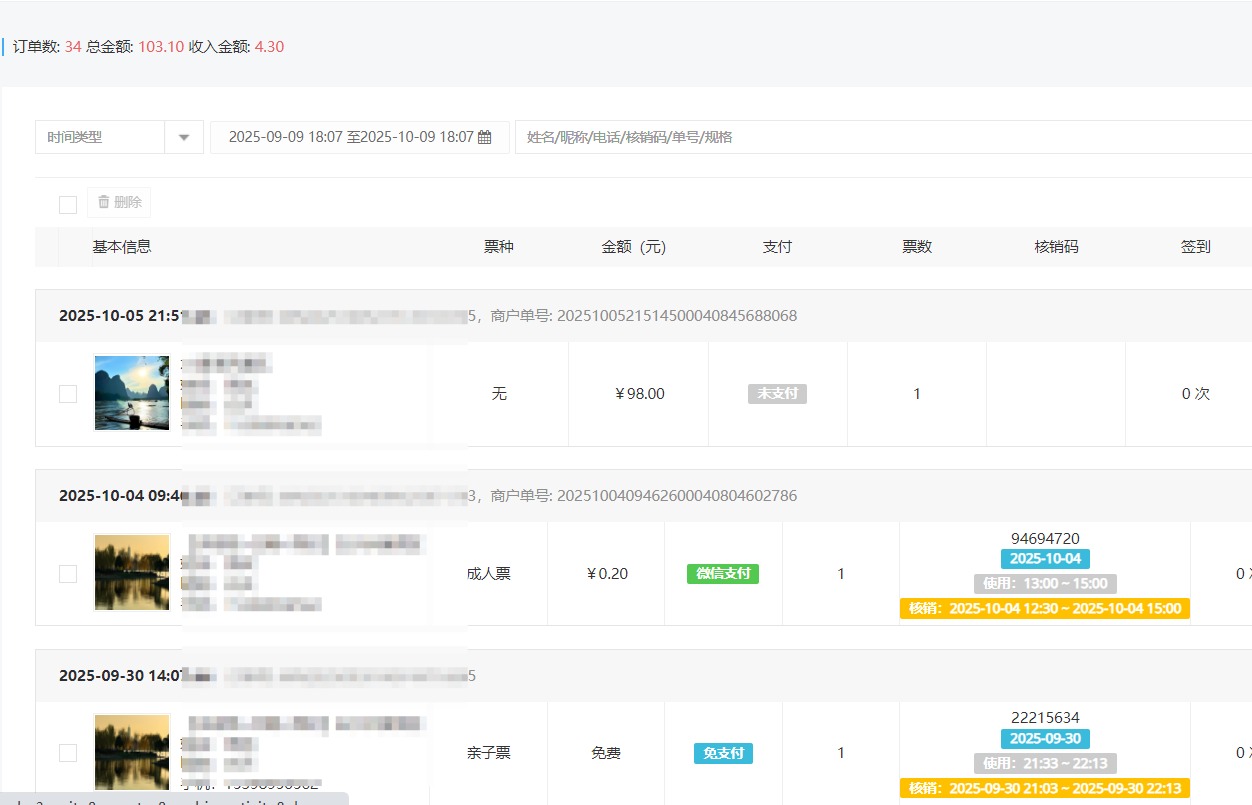Viewport: 1252px width, 805px height.
Task: Click the blue 免支付 badge
Action: point(723,753)
